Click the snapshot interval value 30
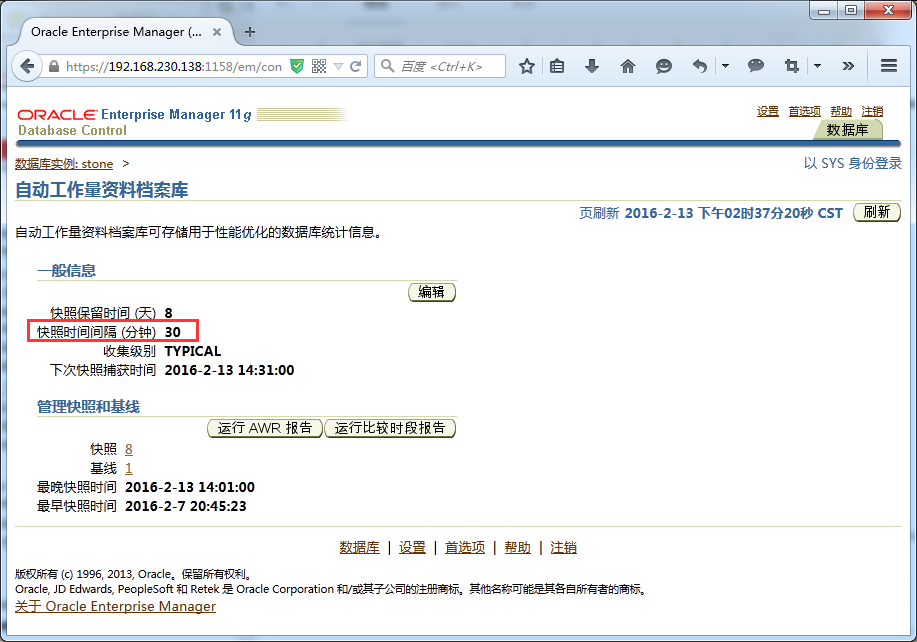917x642 pixels. click(173, 332)
